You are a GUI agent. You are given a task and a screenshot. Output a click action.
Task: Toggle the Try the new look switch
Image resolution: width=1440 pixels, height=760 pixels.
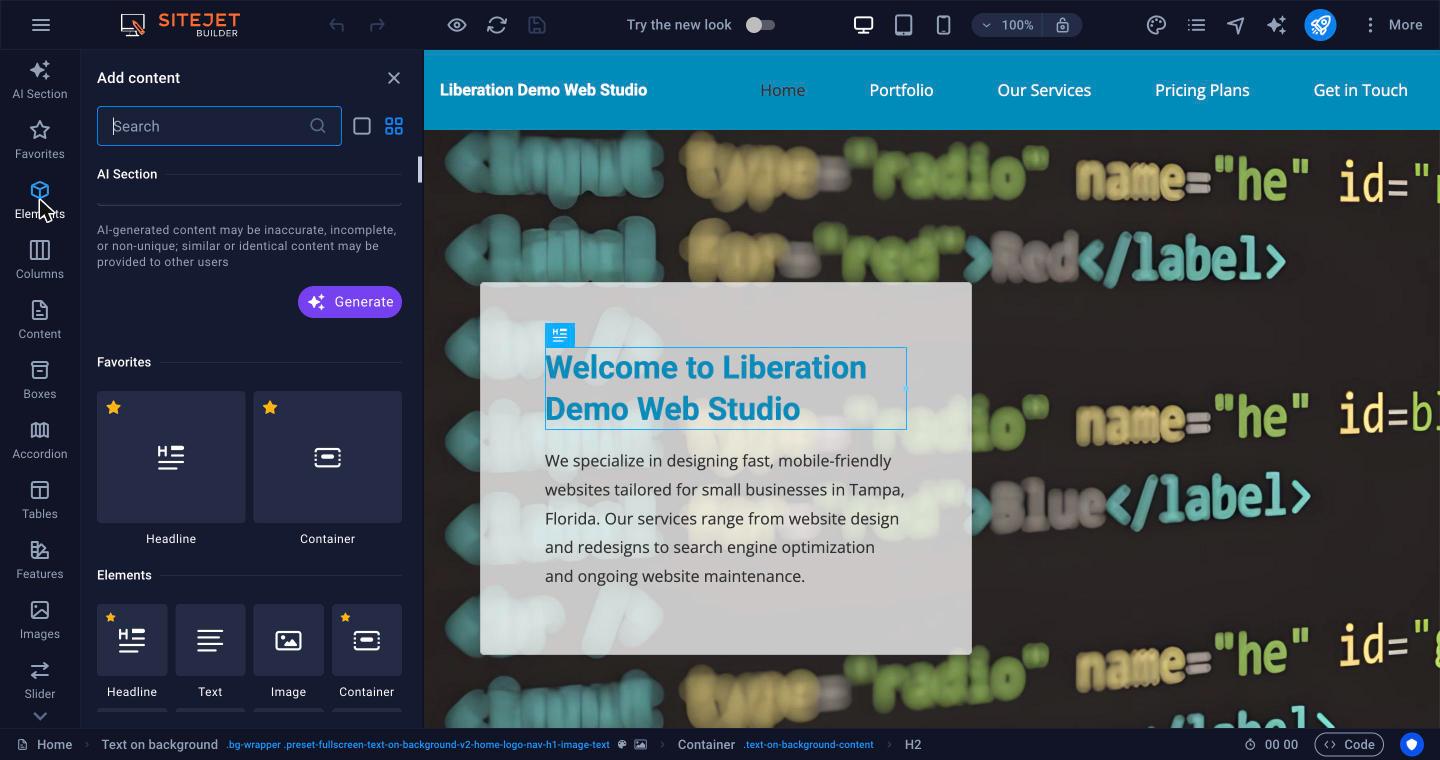coord(760,25)
